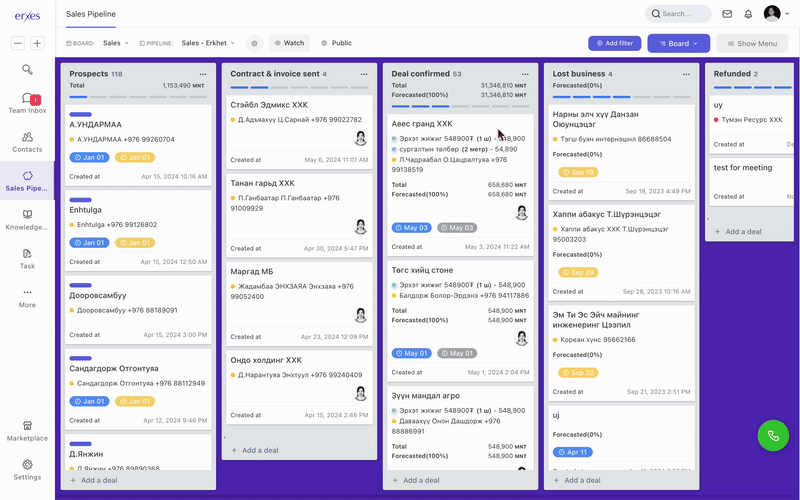This screenshot has width=800, height=500.
Task: Click blue May 03 date tag
Action: [x=412, y=228]
